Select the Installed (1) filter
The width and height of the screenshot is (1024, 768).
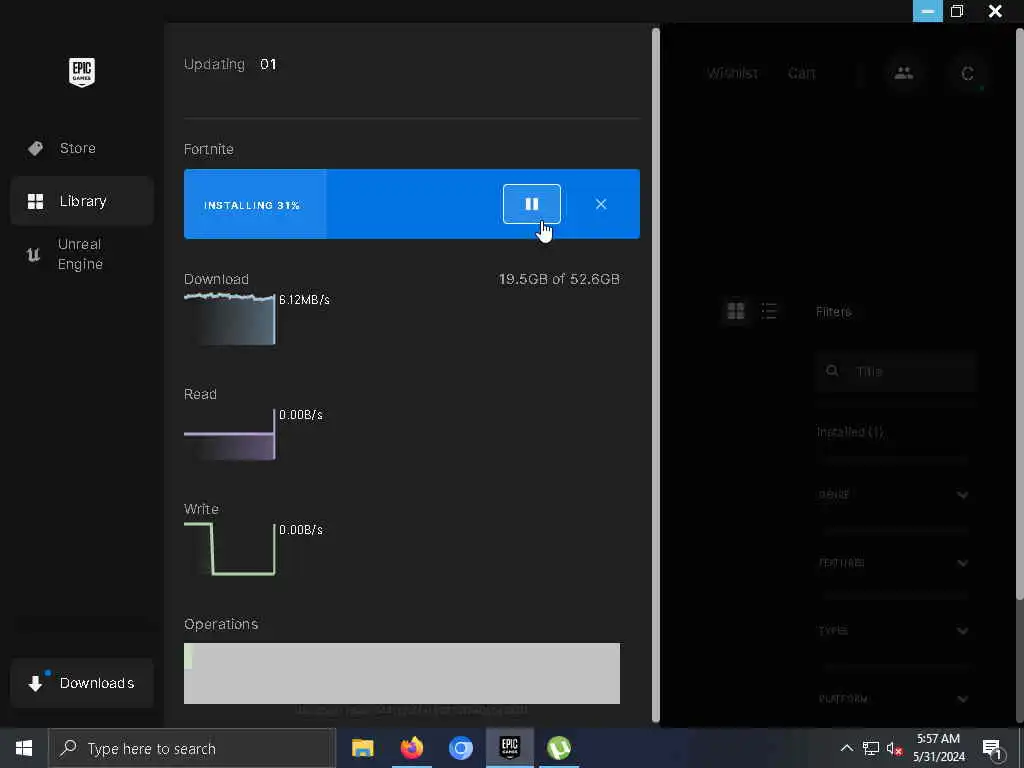850,432
